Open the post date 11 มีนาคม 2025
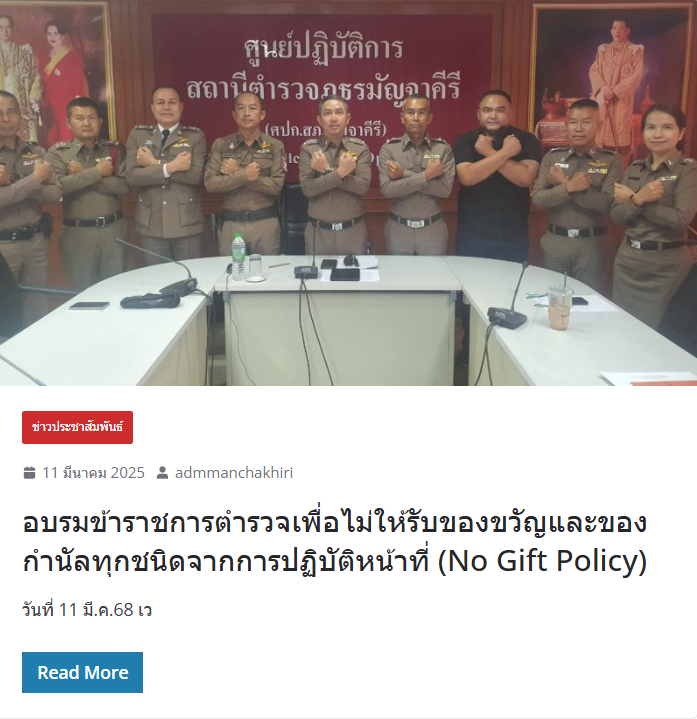The width and height of the screenshot is (697, 719). tap(94, 472)
